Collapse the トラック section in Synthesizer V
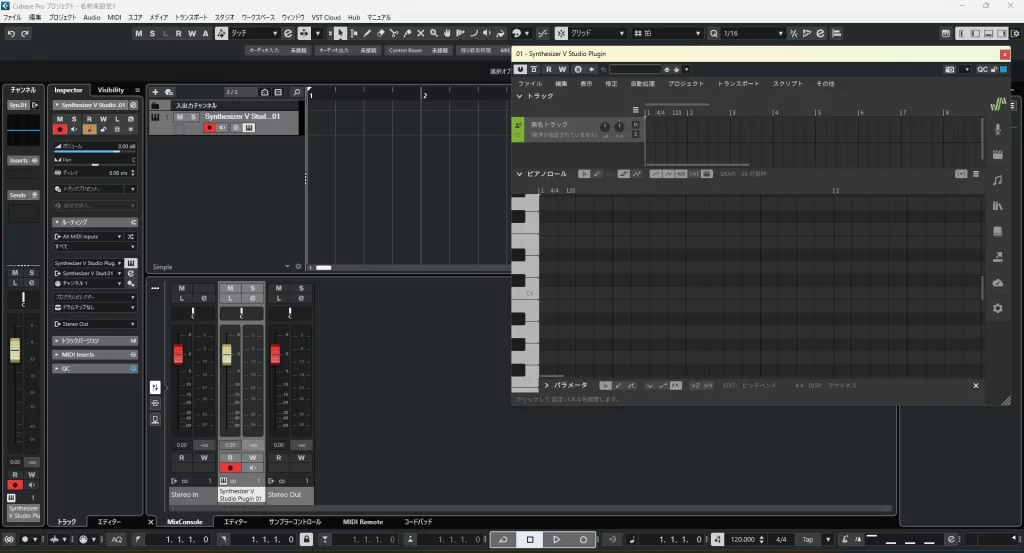1024x553 pixels. coord(520,96)
